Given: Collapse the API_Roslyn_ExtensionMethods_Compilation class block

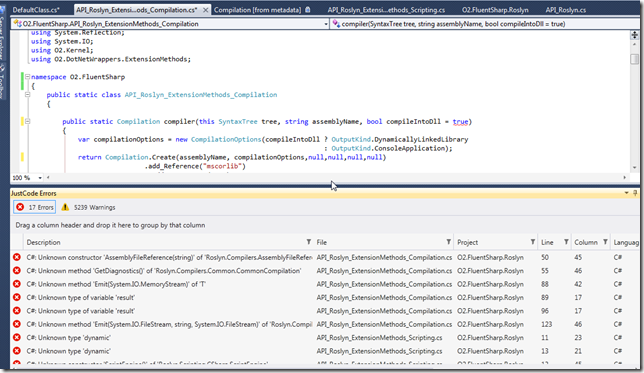Looking at the screenshot, I should [x=28, y=94].
